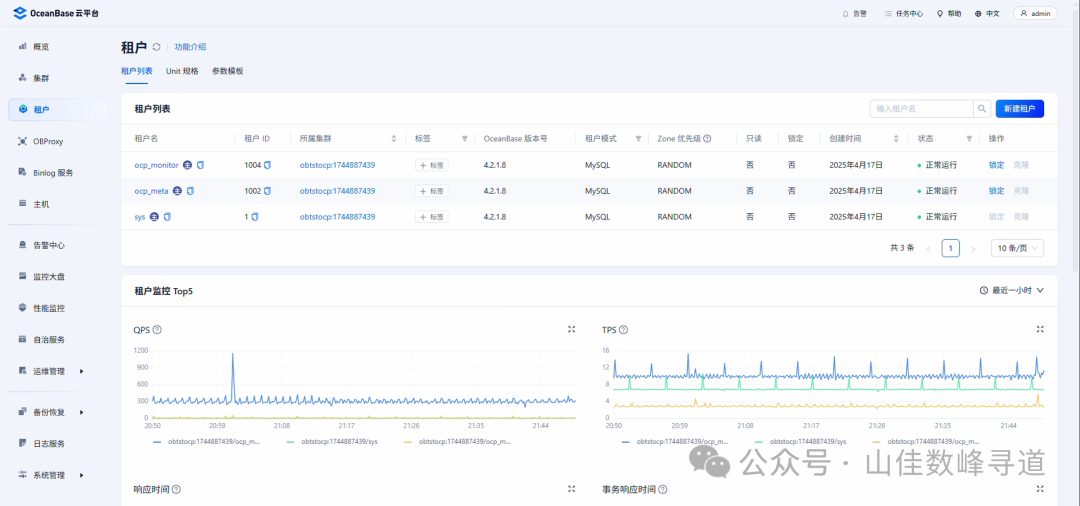Image resolution: width=1080 pixels, height=506 pixels.
Task: Open the obtstocp:1744887439 cluster link for sys
Action: pos(338,217)
